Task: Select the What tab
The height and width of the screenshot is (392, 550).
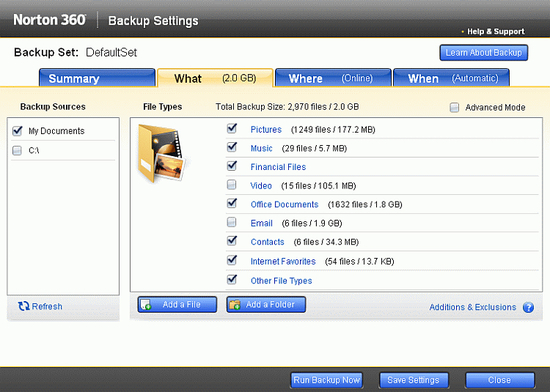Action: tap(215, 78)
